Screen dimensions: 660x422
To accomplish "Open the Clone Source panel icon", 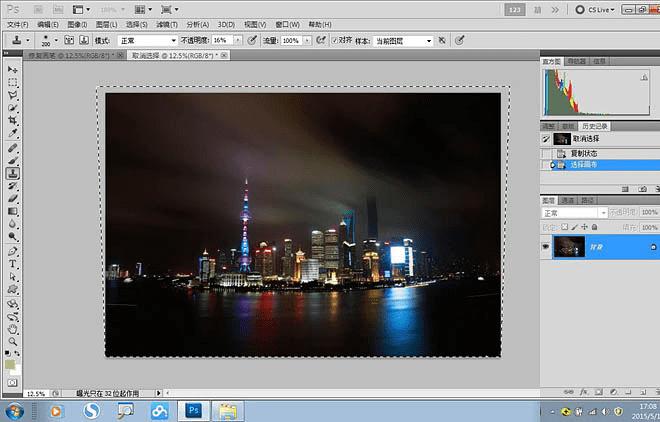I will (84, 40).
